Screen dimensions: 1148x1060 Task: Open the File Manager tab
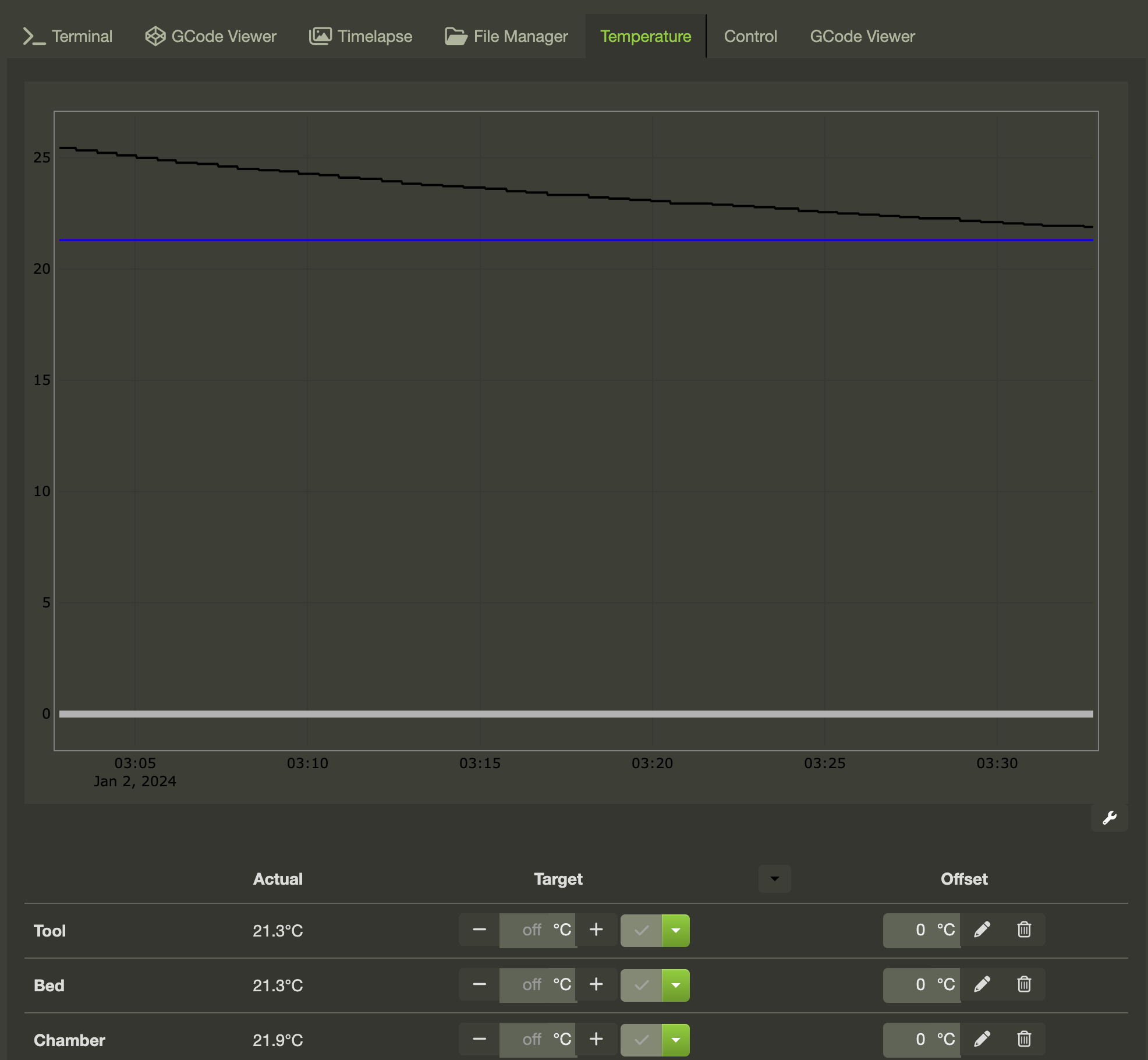pos(506,36)
